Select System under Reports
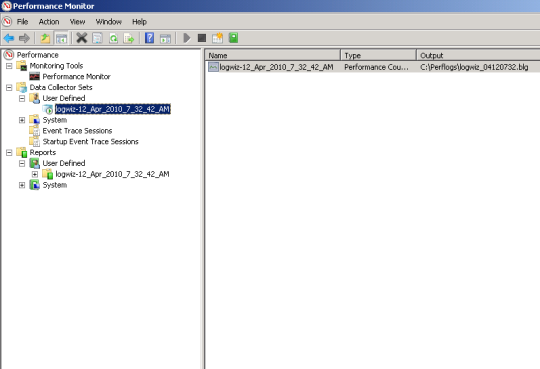 coord(54,185)
